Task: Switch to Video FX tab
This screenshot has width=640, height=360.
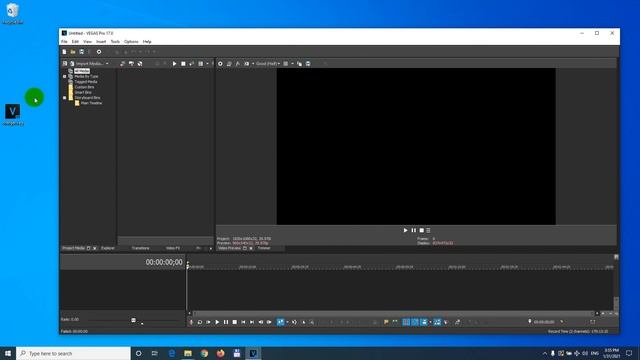Action: [173, 248]
